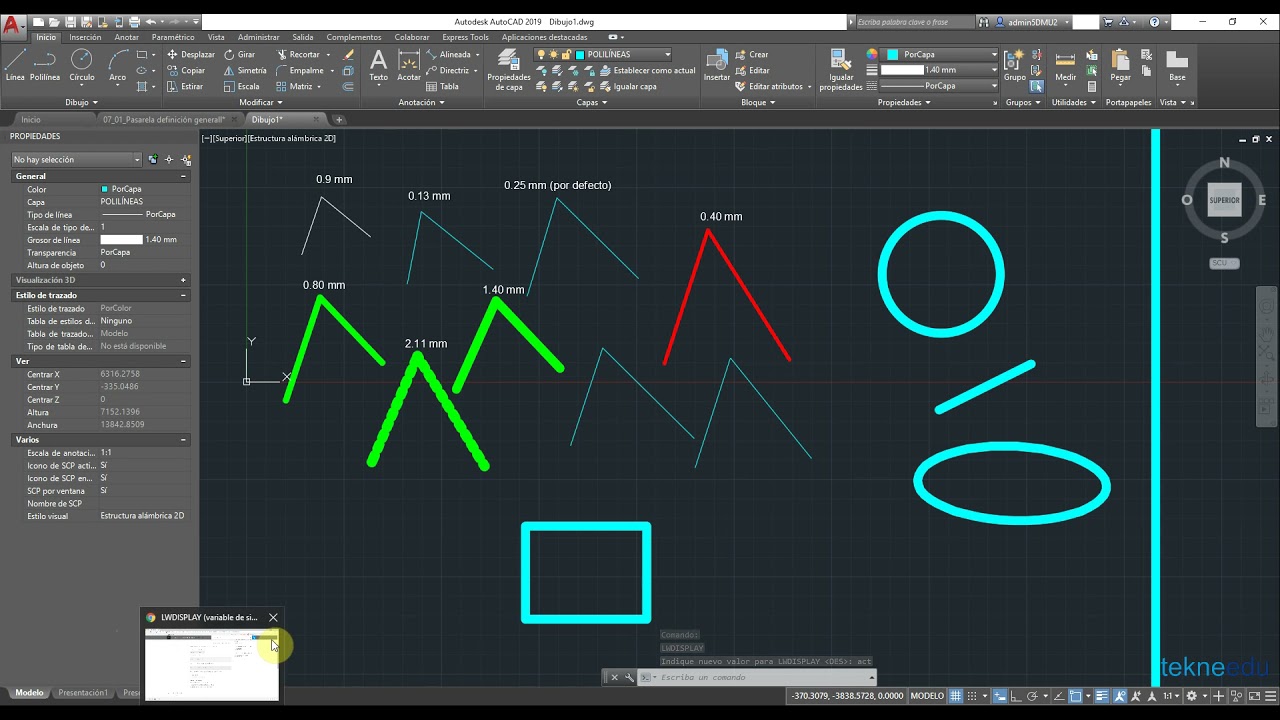Viewport: 1280px width, 720px height.
Task: Click the Color de objeto wheel
Action: [x=872, y=55]
